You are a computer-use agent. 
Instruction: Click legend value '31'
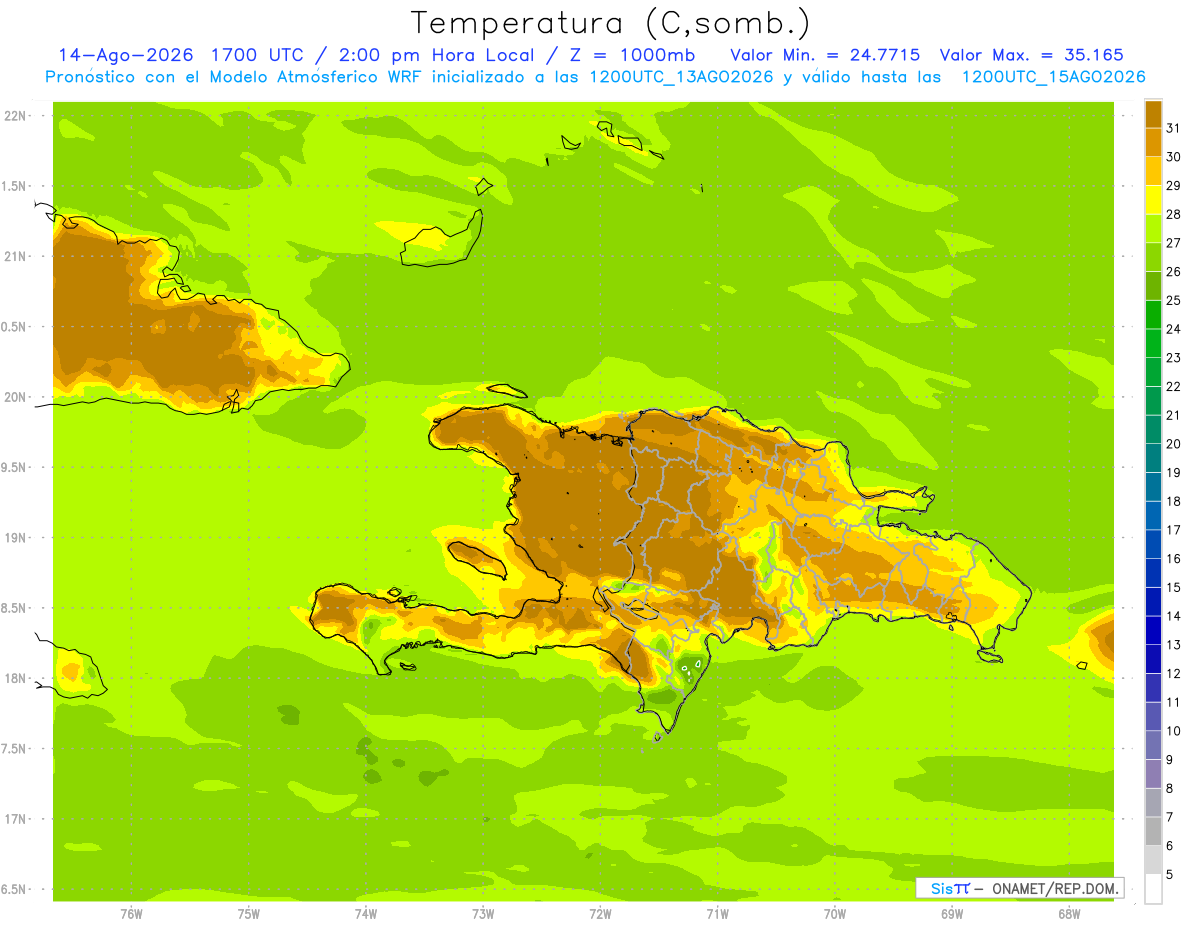coord(1173,128)
